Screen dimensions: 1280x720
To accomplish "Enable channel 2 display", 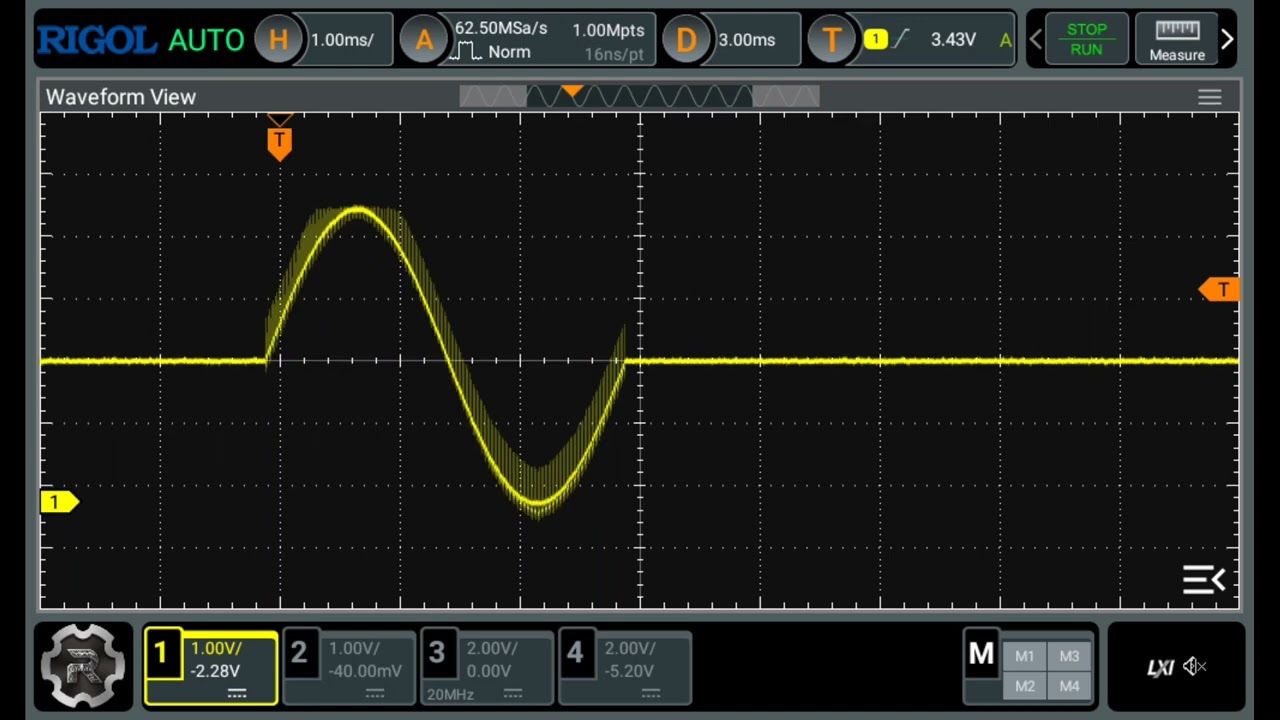I will (348, 665).
